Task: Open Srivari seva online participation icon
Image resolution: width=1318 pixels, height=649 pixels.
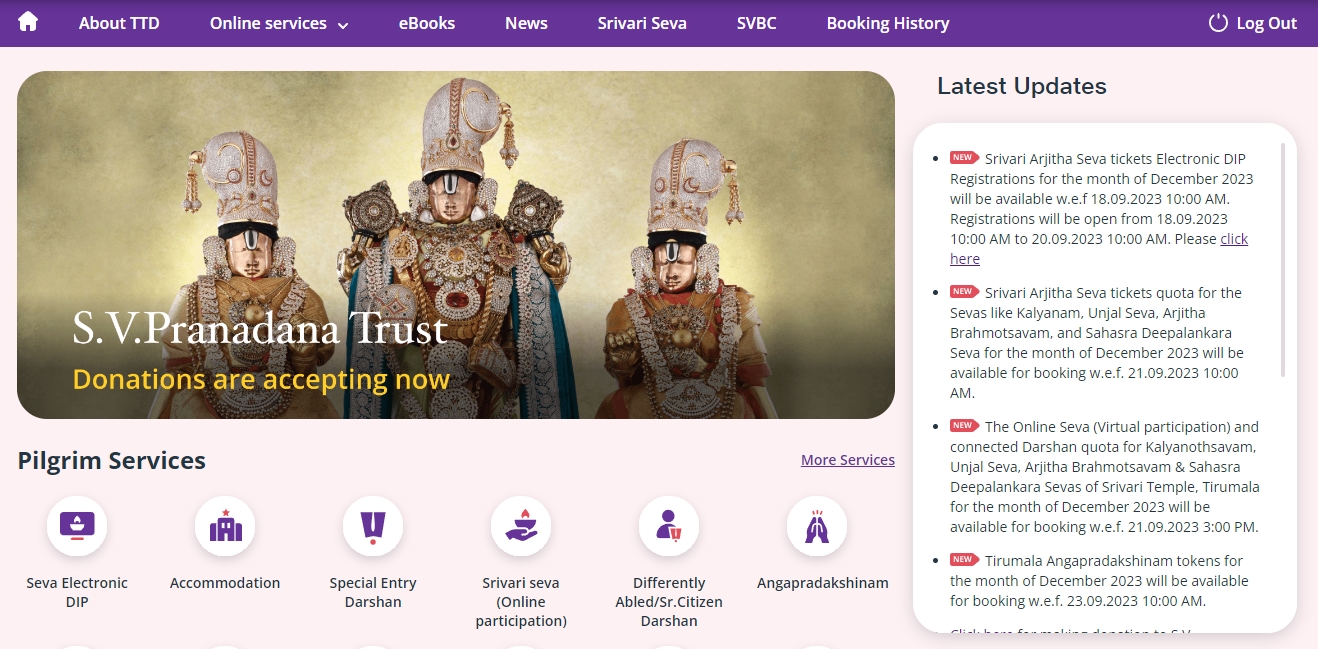Action: pos(521,526)
